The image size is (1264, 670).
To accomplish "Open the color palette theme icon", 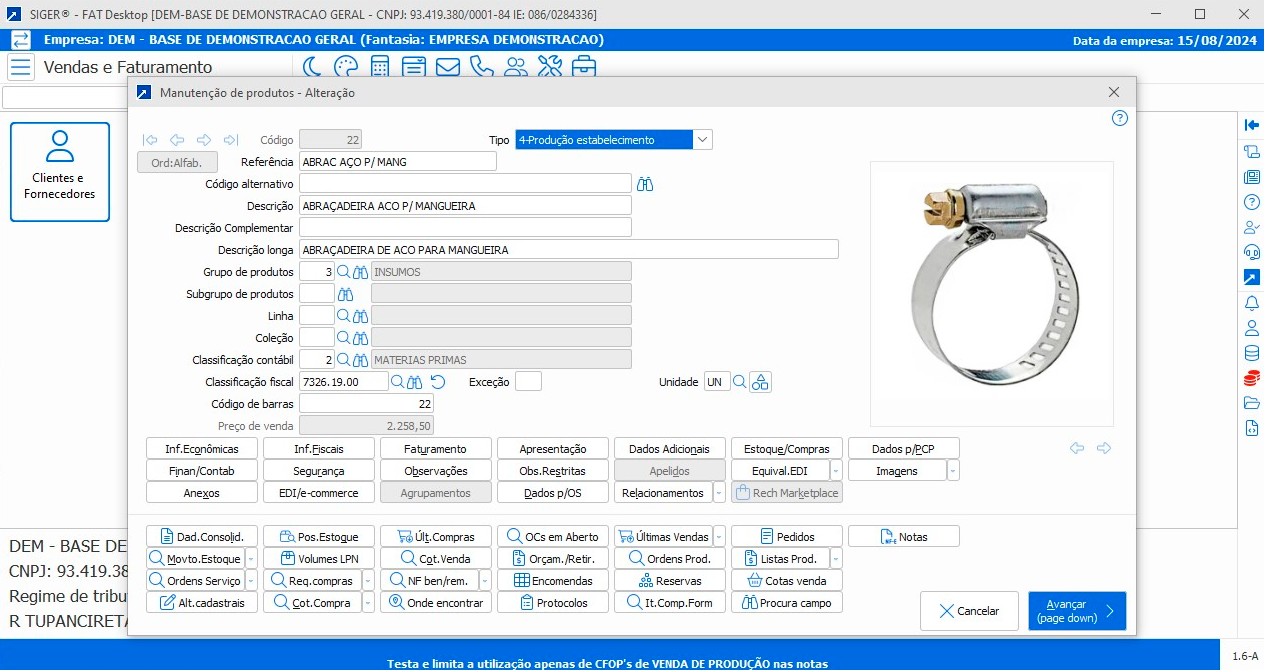I will pyautogui.click(x=345, y=67).
